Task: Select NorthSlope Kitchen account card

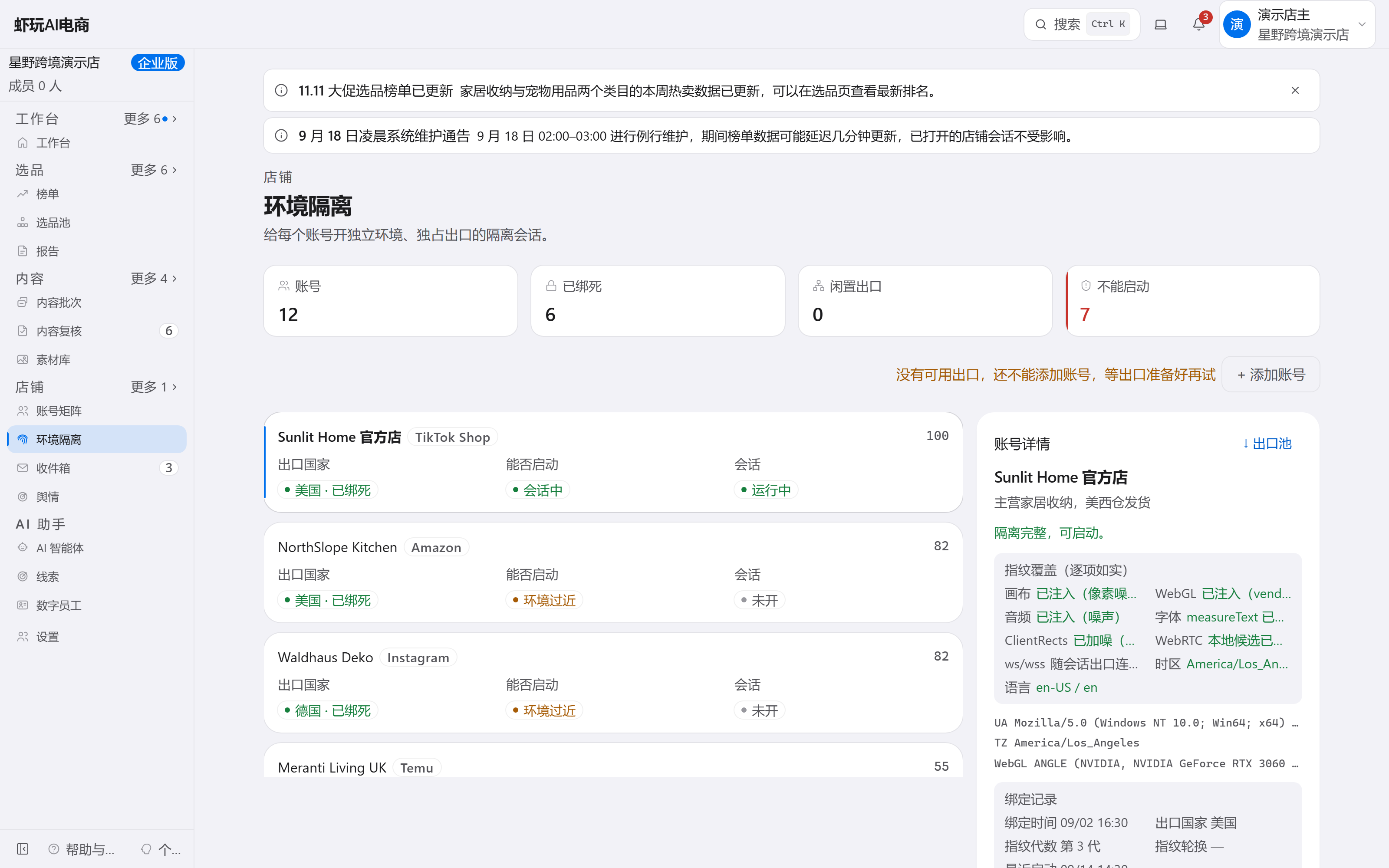Action: pyautogui.click(x=613, y=572)
